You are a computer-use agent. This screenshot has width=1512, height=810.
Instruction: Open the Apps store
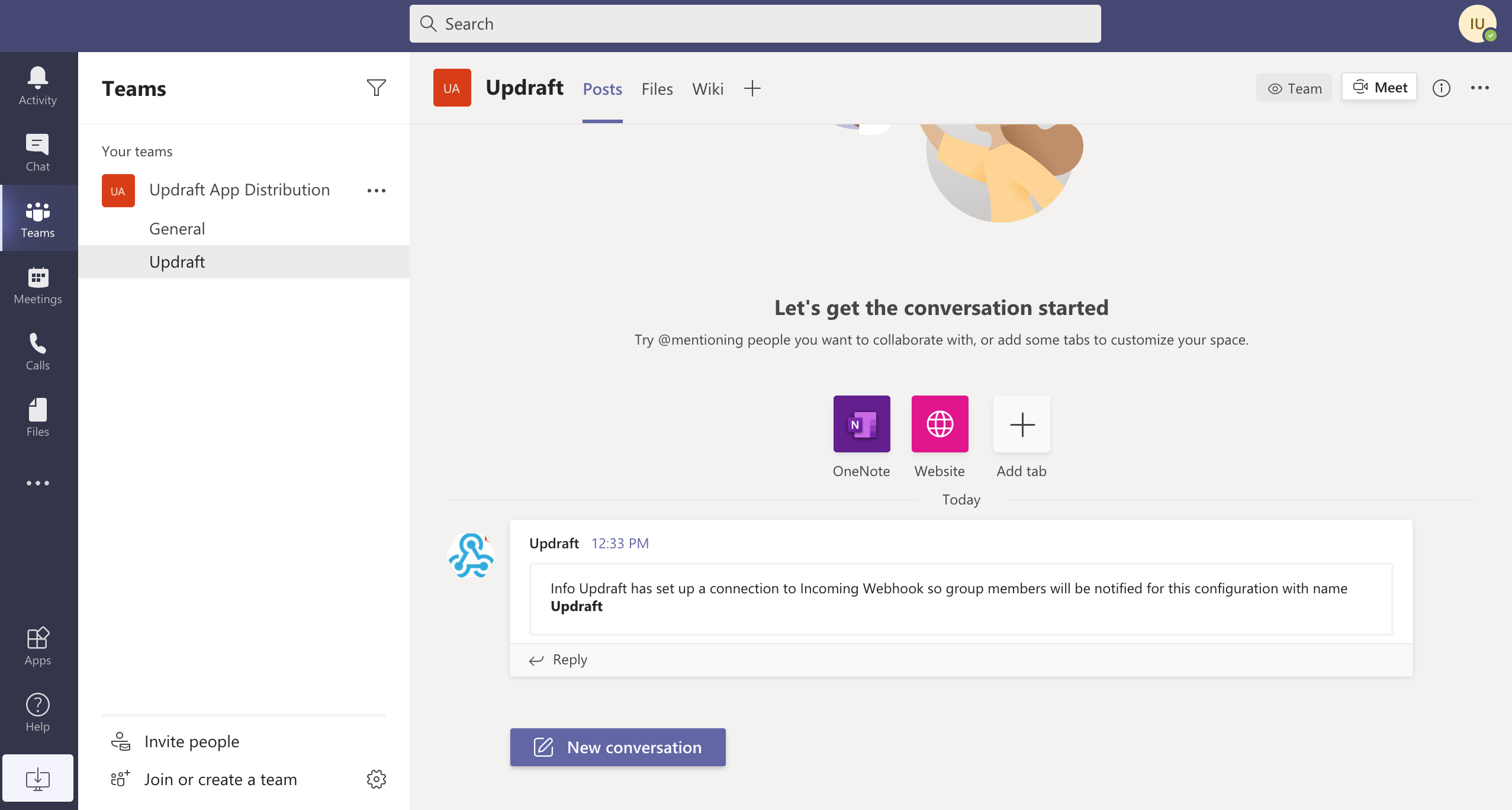click(38, 646)
